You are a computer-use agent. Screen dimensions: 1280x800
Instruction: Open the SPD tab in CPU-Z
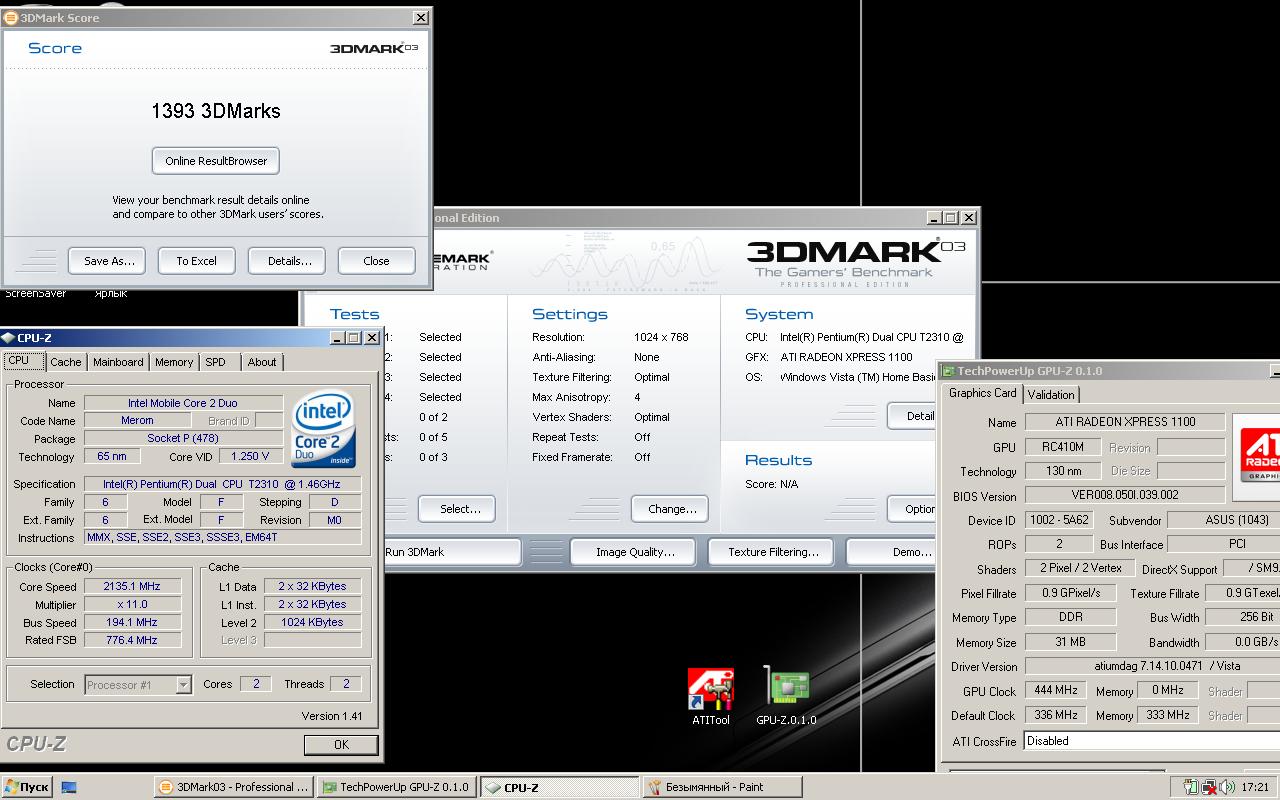(x=216, y=362)
